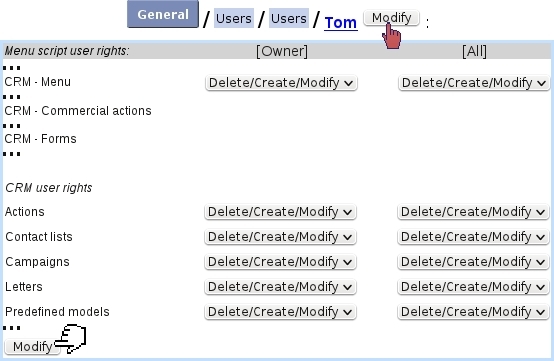Open the Owner rights dropdown for Contact lists
The height and width of the screenshot is (361, 554).
pos(280,237)
